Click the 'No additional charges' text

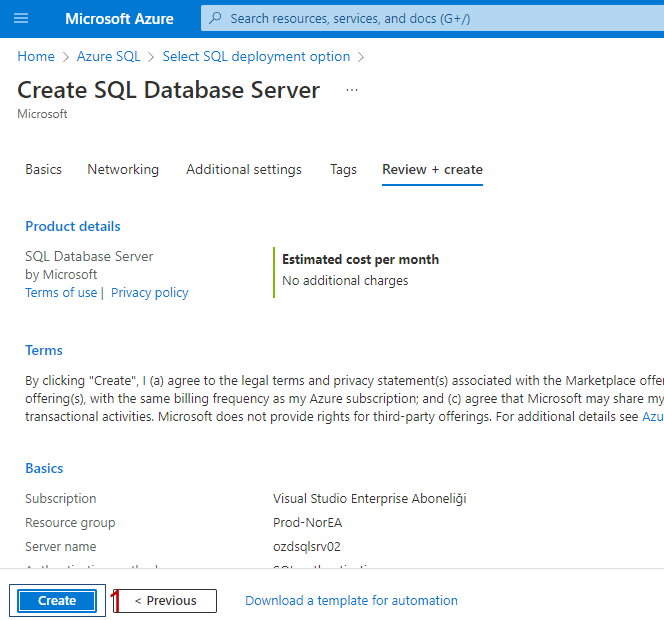coord(345,280)
